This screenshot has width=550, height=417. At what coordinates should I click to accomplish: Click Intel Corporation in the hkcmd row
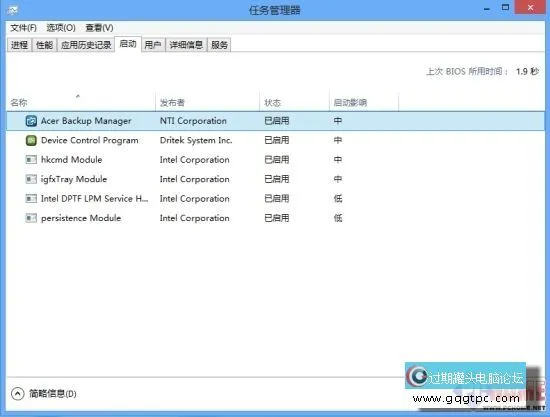tap(195, 160)
